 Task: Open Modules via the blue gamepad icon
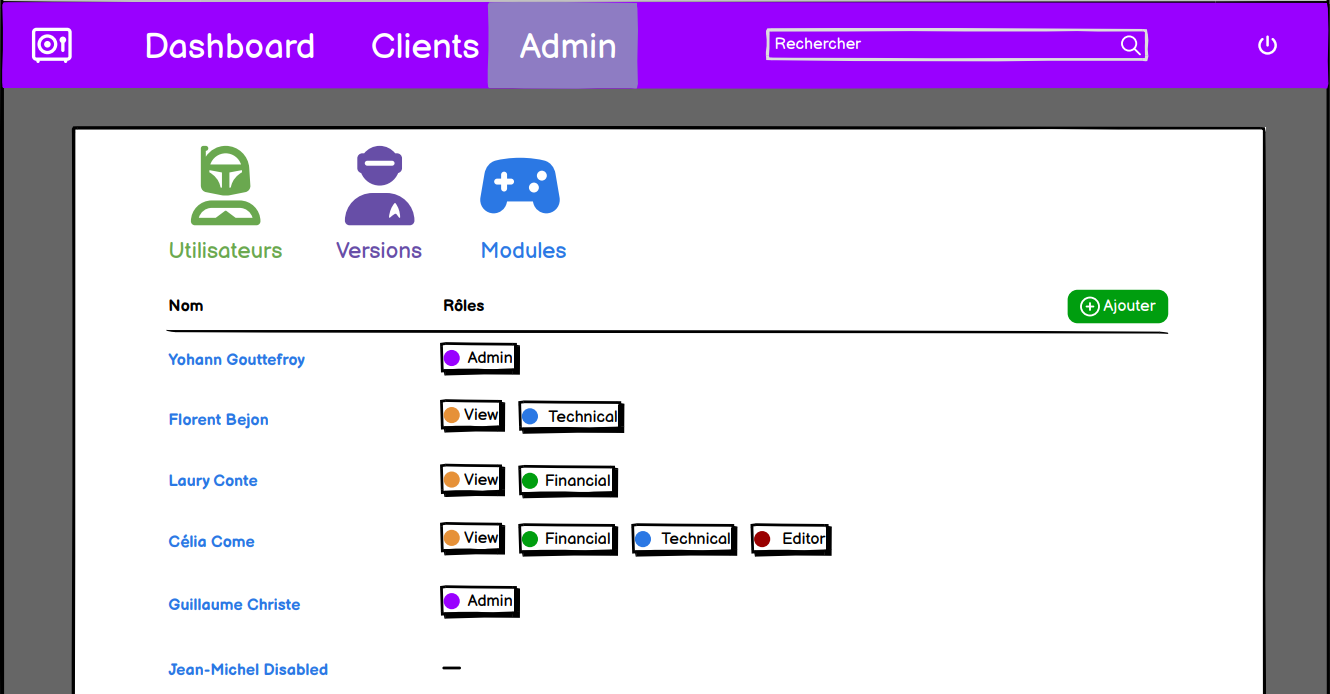coord(520,186)
